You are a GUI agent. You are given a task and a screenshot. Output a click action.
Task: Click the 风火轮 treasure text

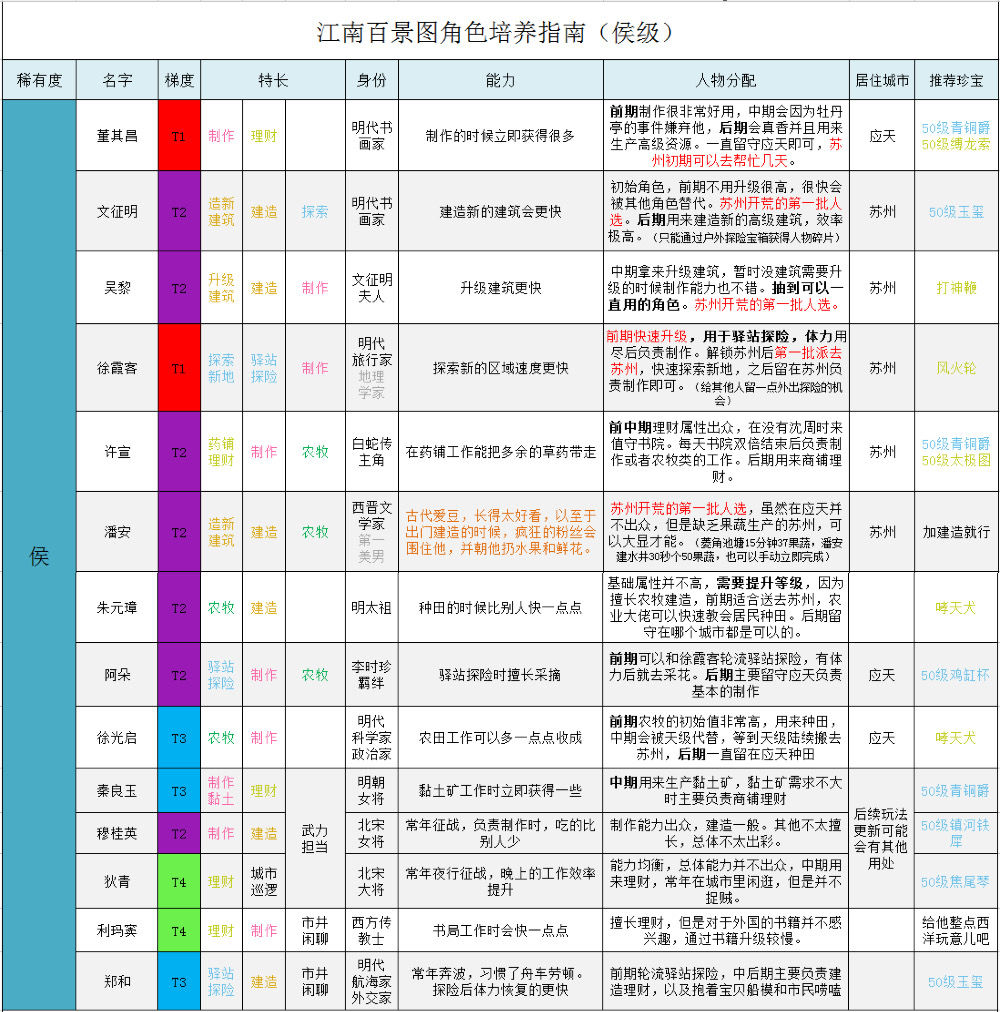956,368
